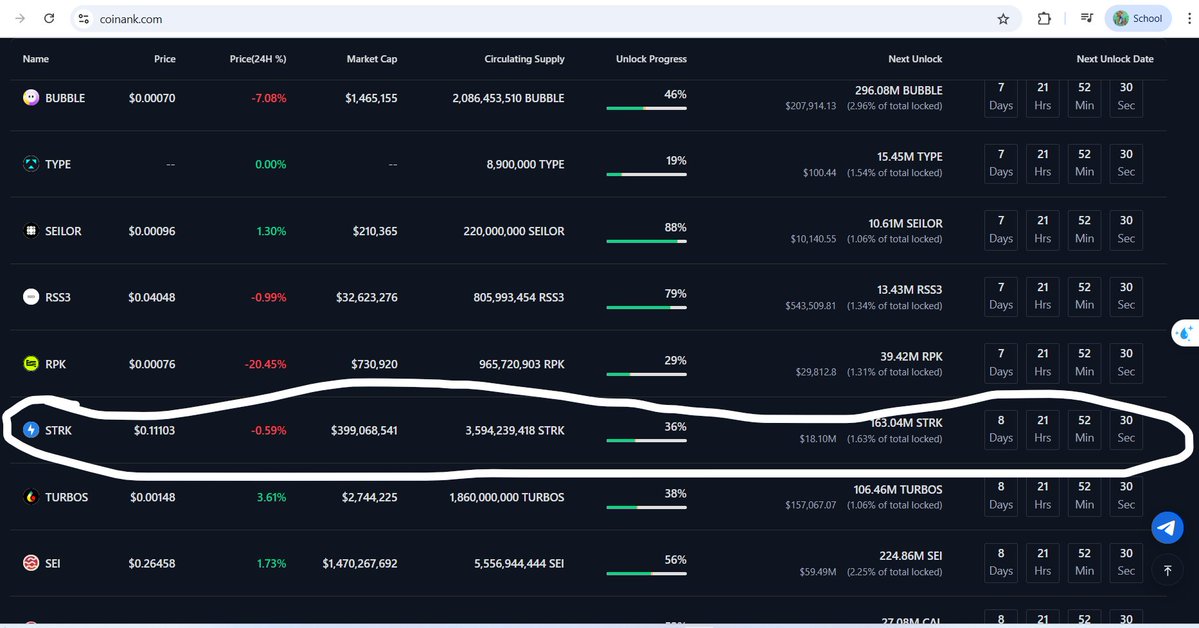Click next unlock 15.45M TYPE

click(x=909, y=156)
